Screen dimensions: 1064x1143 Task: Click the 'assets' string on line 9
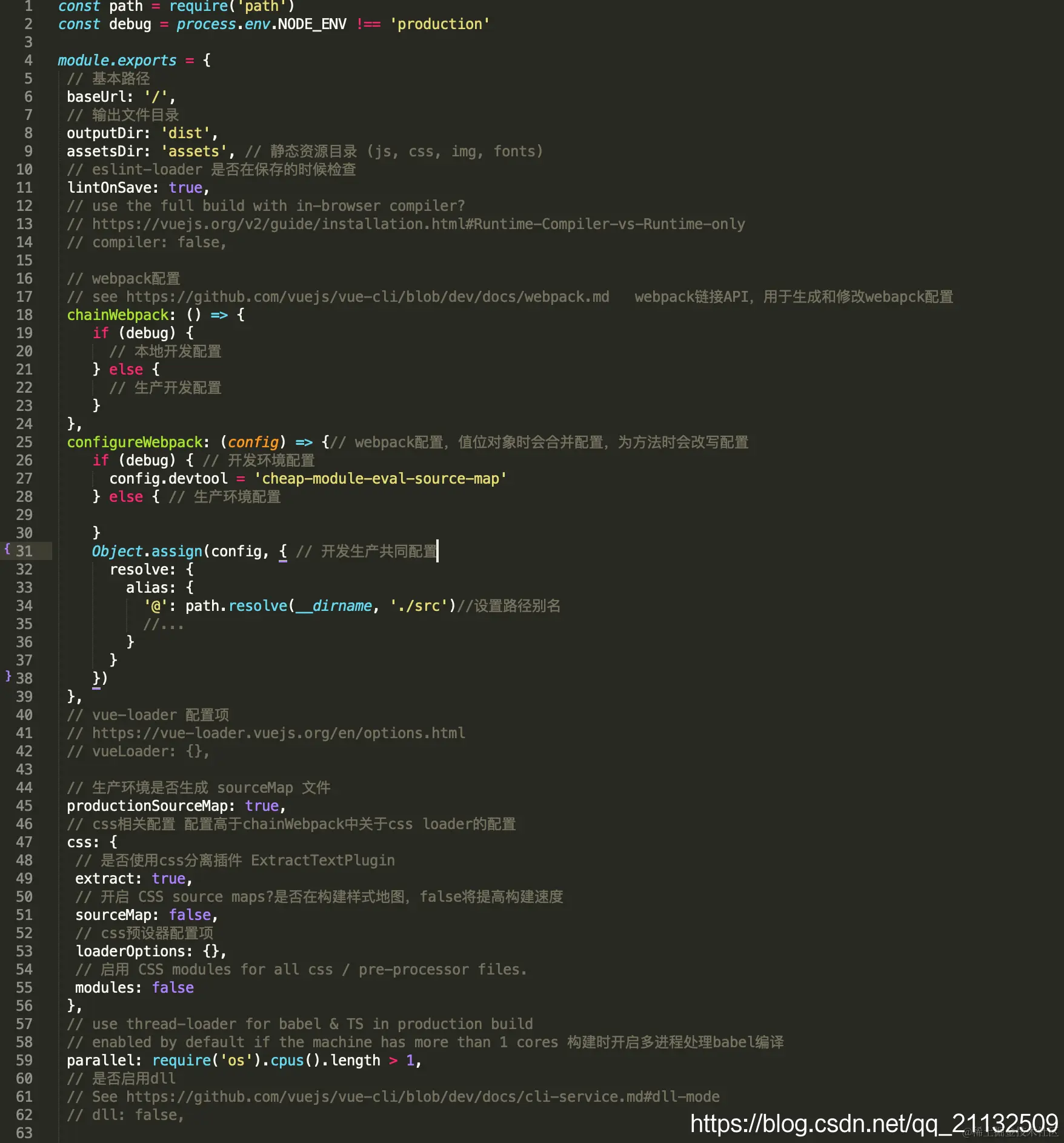click(194, 151)
